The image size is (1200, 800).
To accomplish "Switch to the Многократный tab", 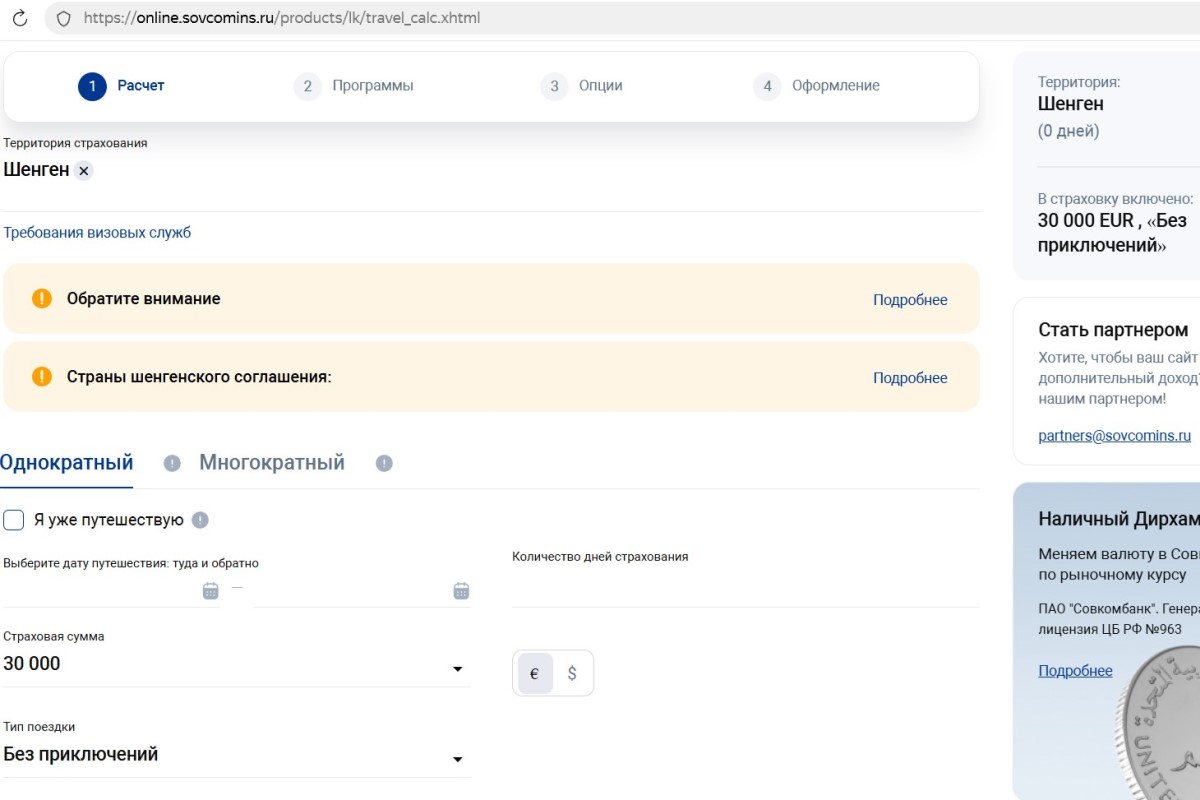I will tap(272, 463).
